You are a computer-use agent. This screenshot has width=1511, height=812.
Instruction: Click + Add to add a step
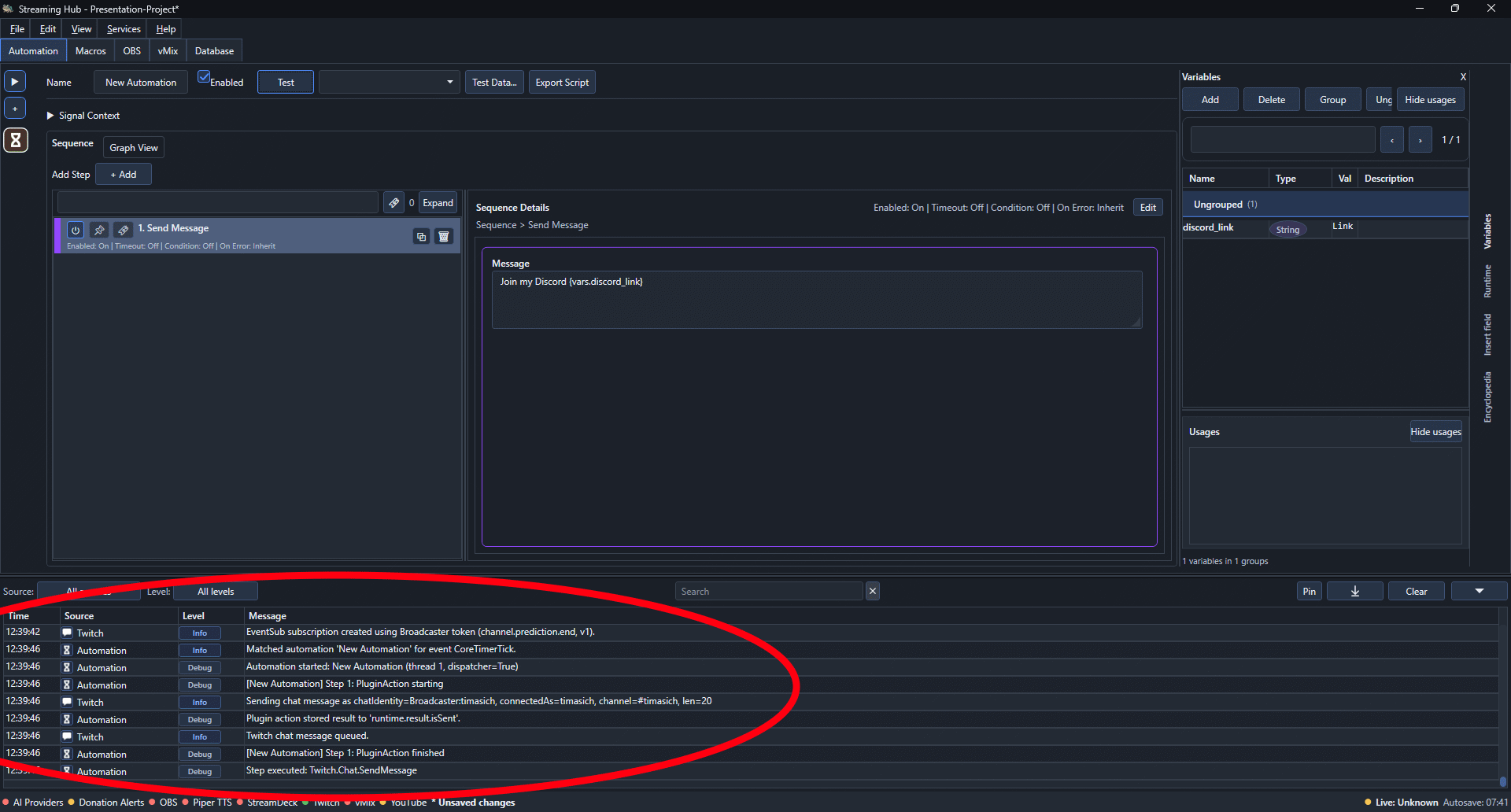tap(124, 175)
